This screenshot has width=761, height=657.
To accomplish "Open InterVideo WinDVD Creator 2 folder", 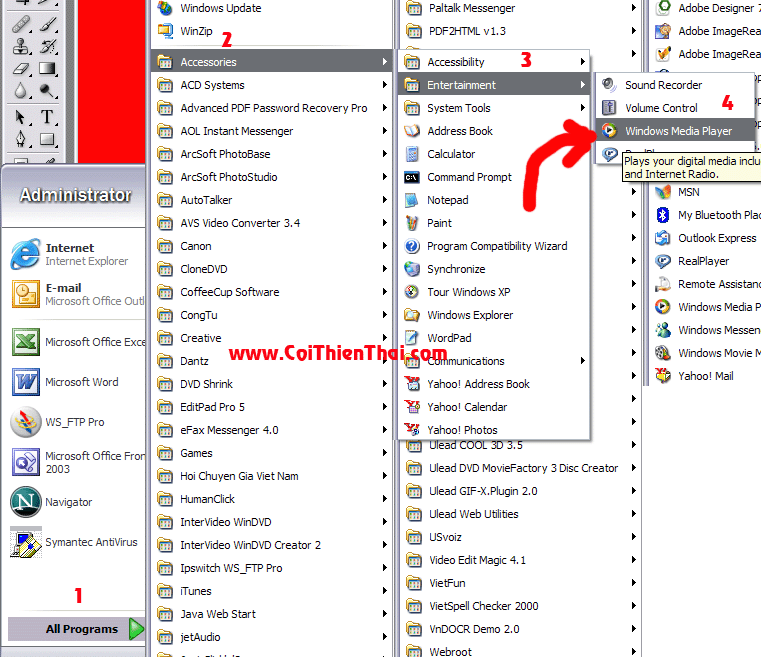I will 271,545.
